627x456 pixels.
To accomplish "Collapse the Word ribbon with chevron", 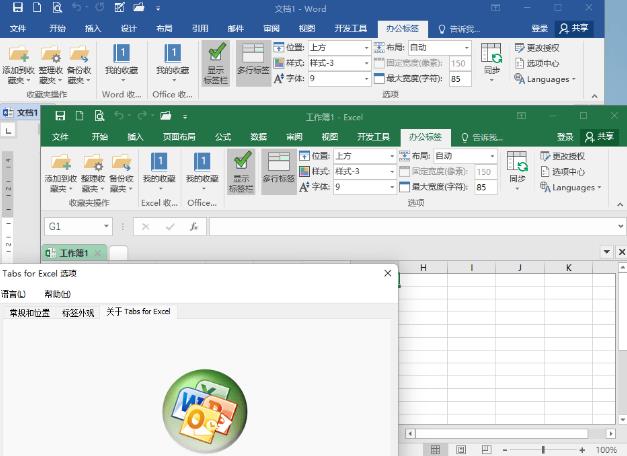I will tap(595, 96).
